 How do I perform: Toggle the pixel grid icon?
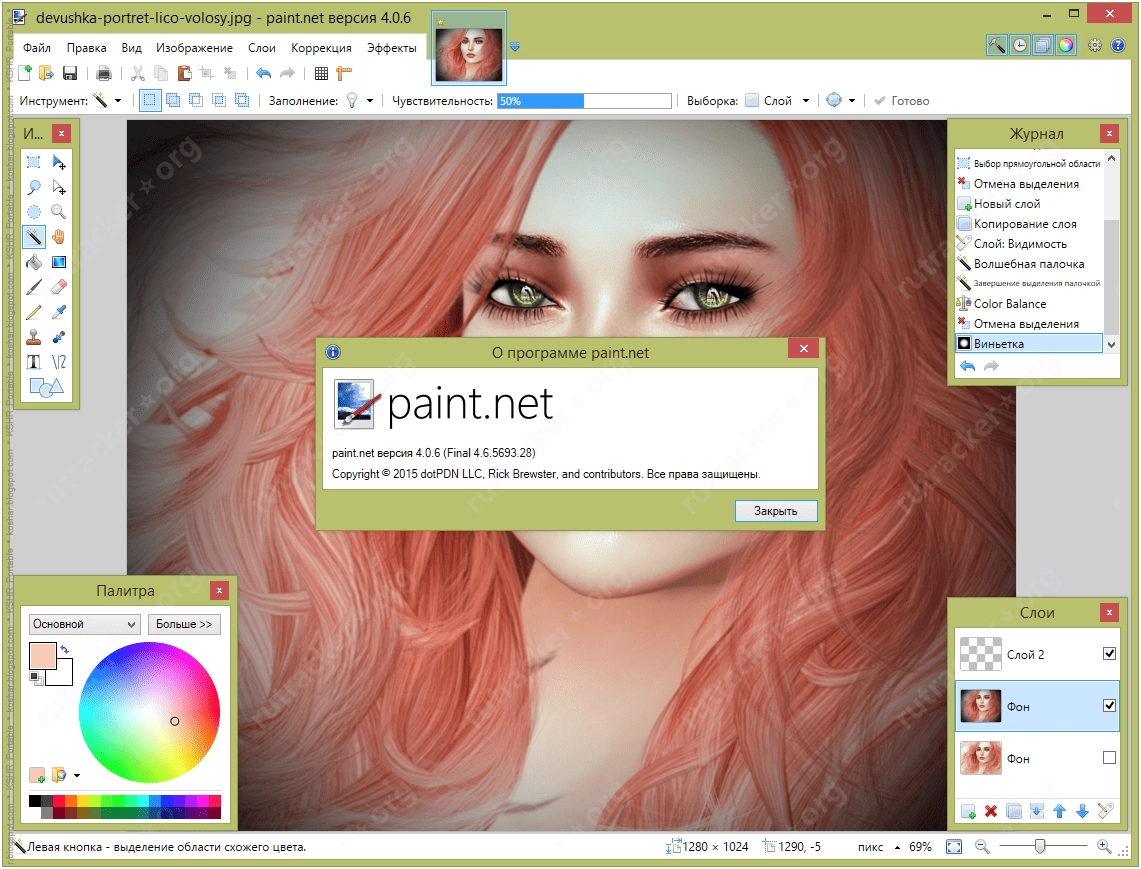click(321, 73)
